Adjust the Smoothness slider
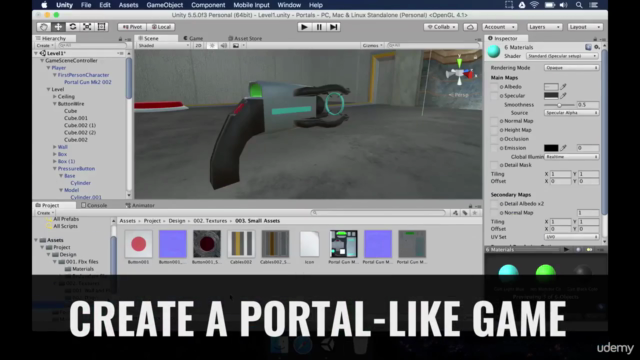640x360 pixels. click(x=559, y=105)
